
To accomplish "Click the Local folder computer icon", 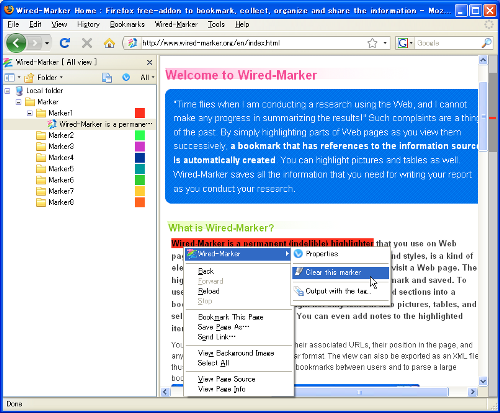I will [x=19, y=90].
